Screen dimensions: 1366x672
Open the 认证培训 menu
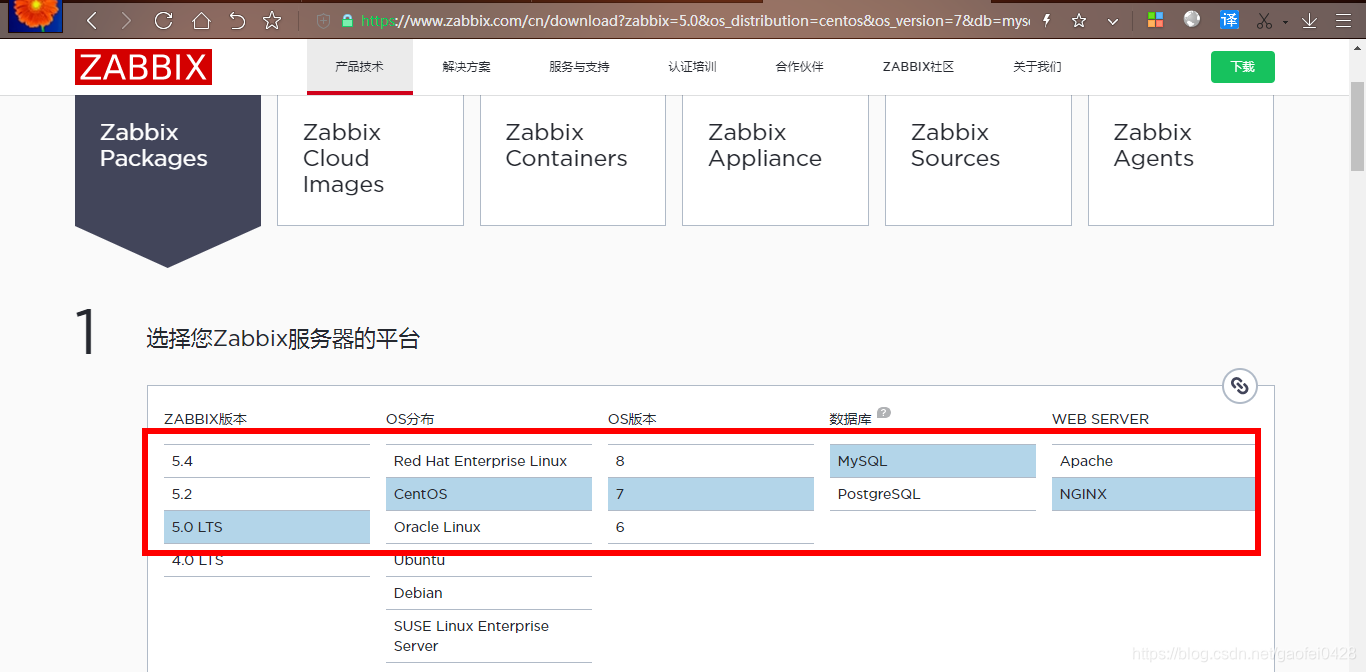pyautogui.click(x=692, y=67)
